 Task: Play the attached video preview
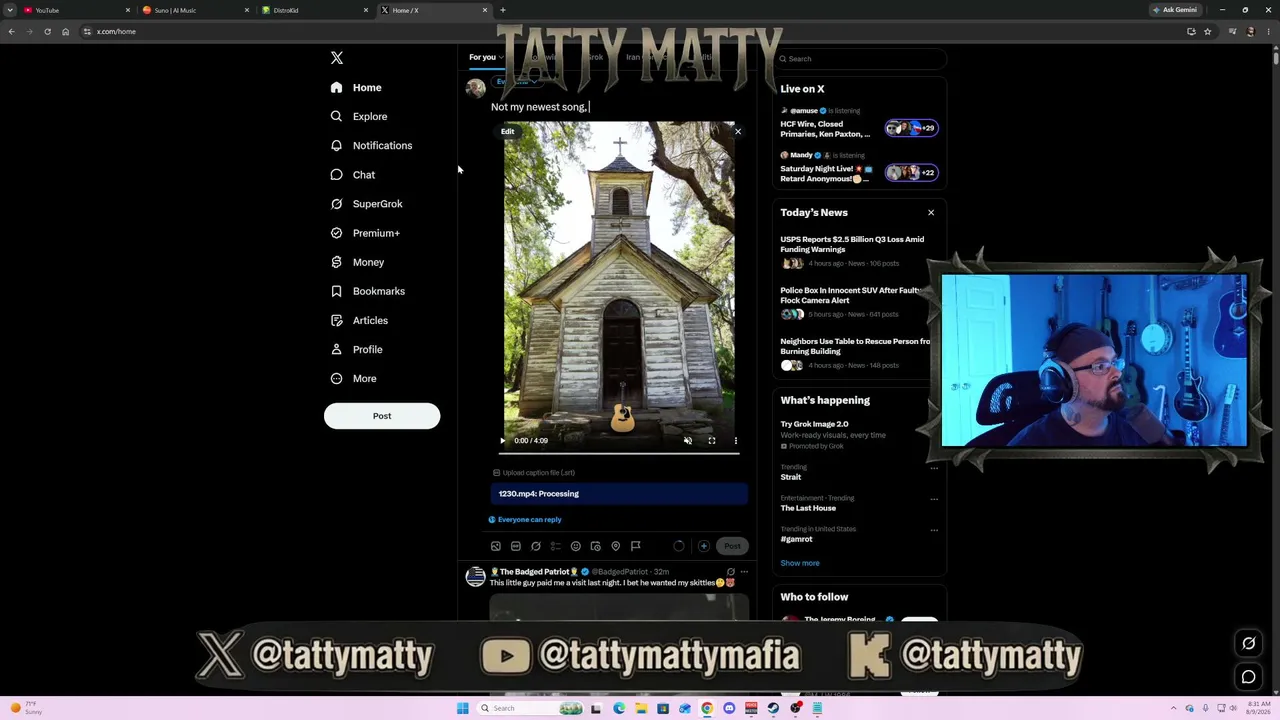coord(503,441)
